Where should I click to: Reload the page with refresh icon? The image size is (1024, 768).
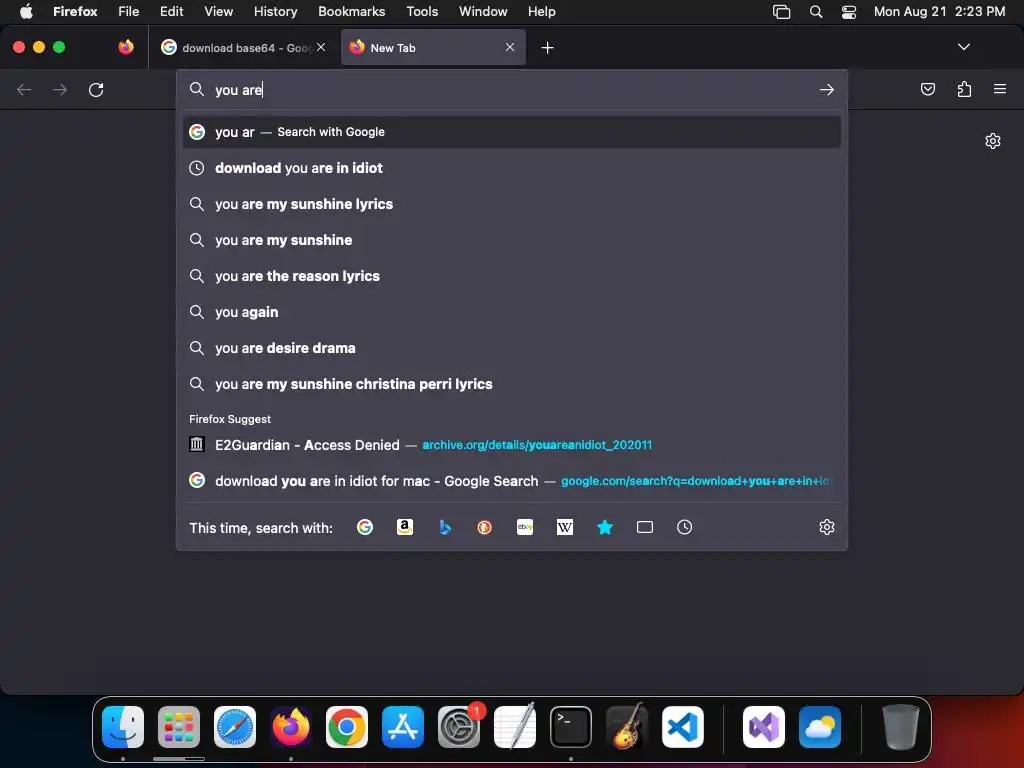tap(96, 89)
